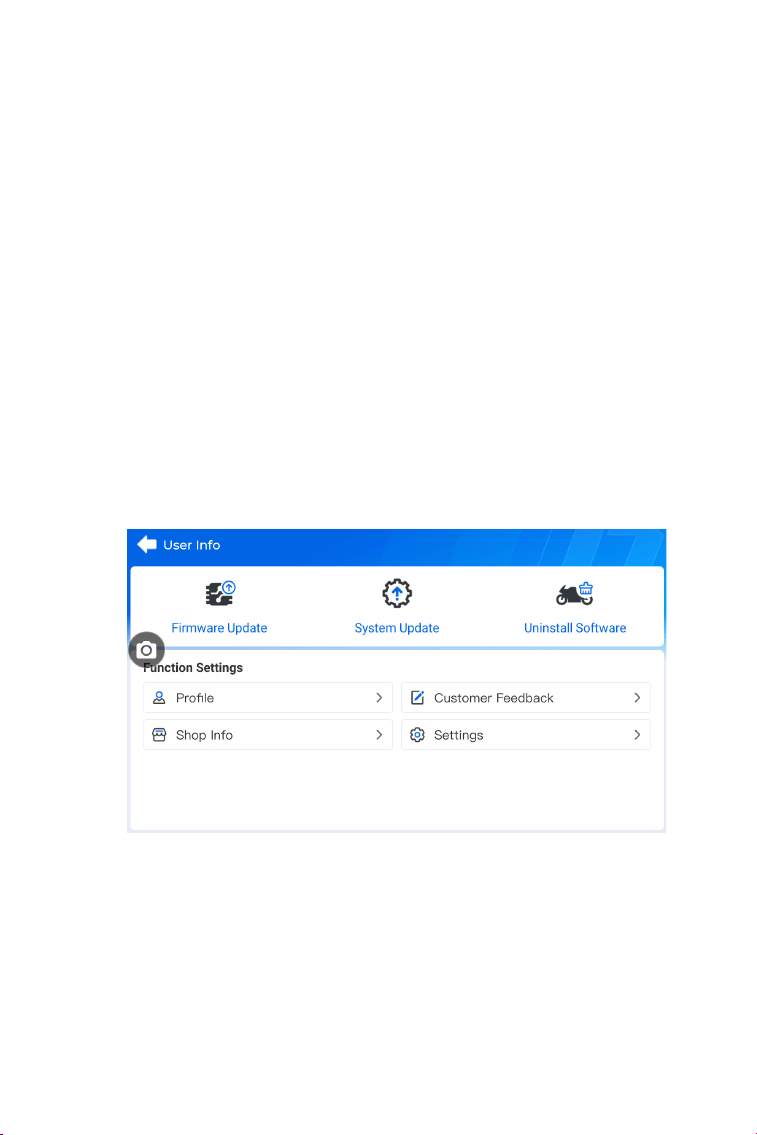Screen dimensions: 757x1135
Task: Expand Customer Feedback row chevron
Action: coord(637,698)
